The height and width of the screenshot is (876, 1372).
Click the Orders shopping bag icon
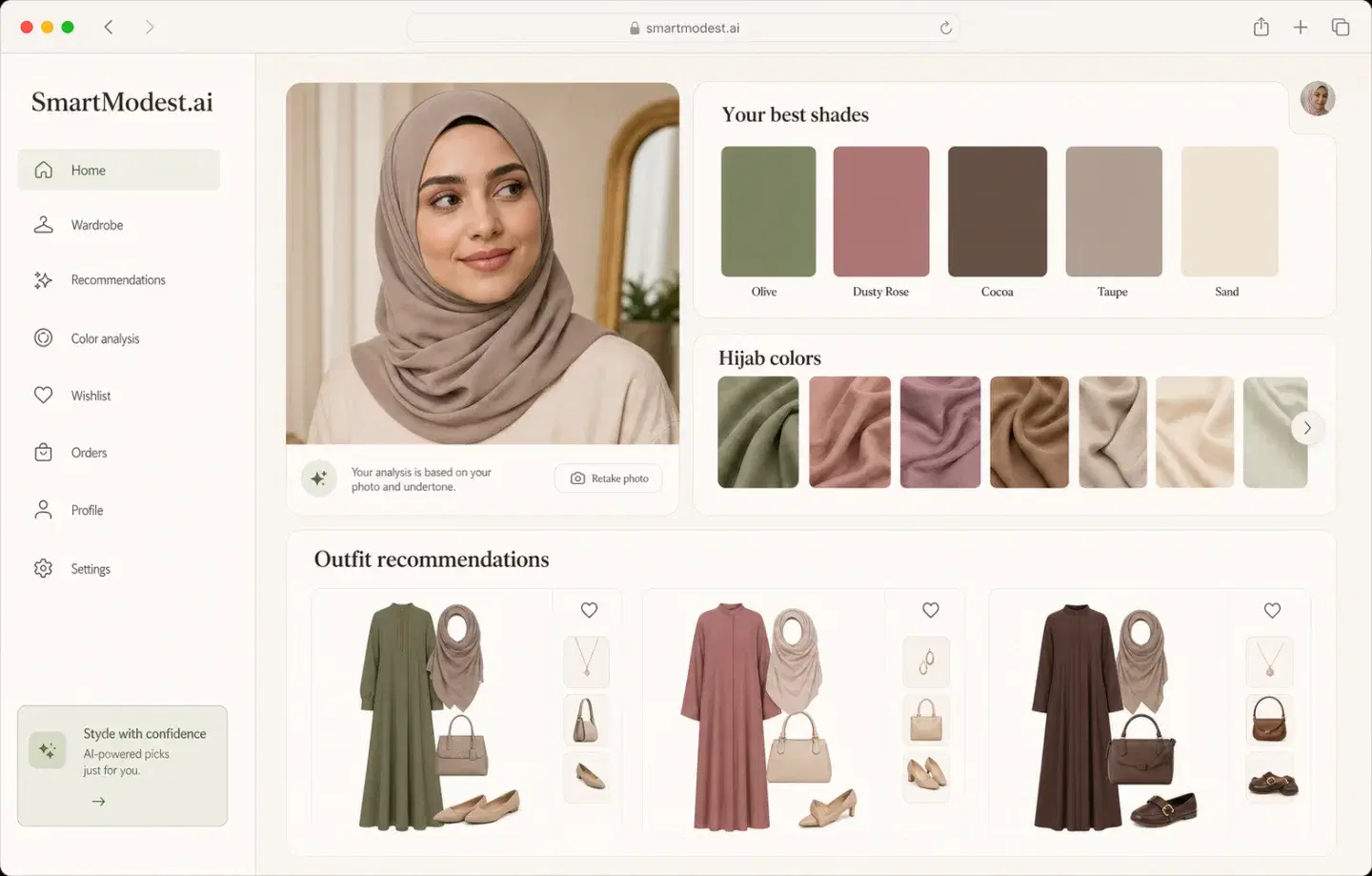coord(44,453)
